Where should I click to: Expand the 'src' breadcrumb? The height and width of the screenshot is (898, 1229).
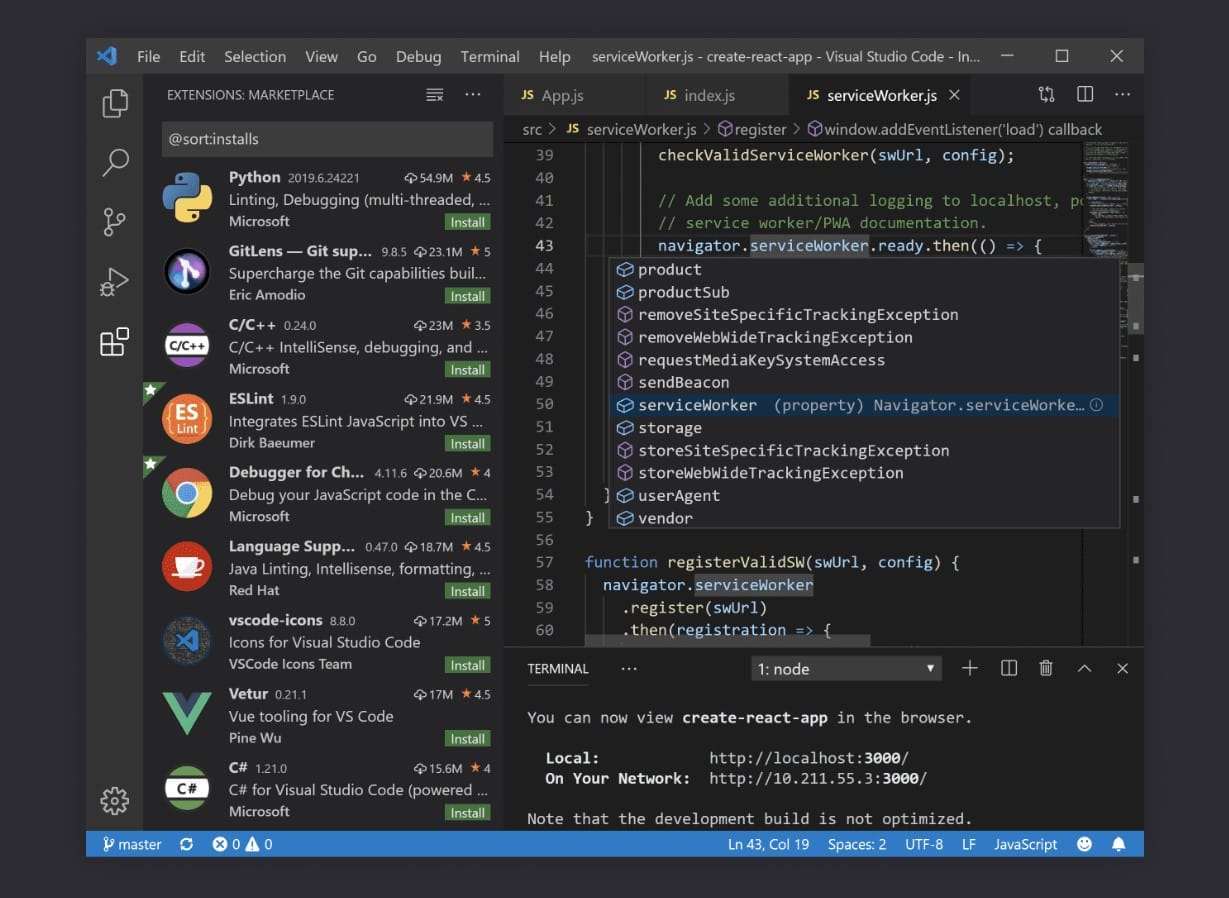532,129
